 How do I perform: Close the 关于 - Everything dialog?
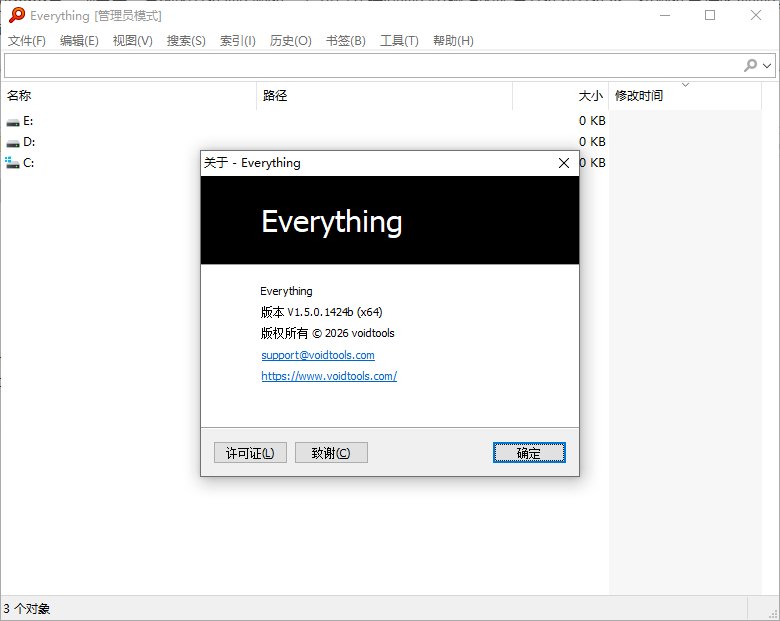pos(564,163)
